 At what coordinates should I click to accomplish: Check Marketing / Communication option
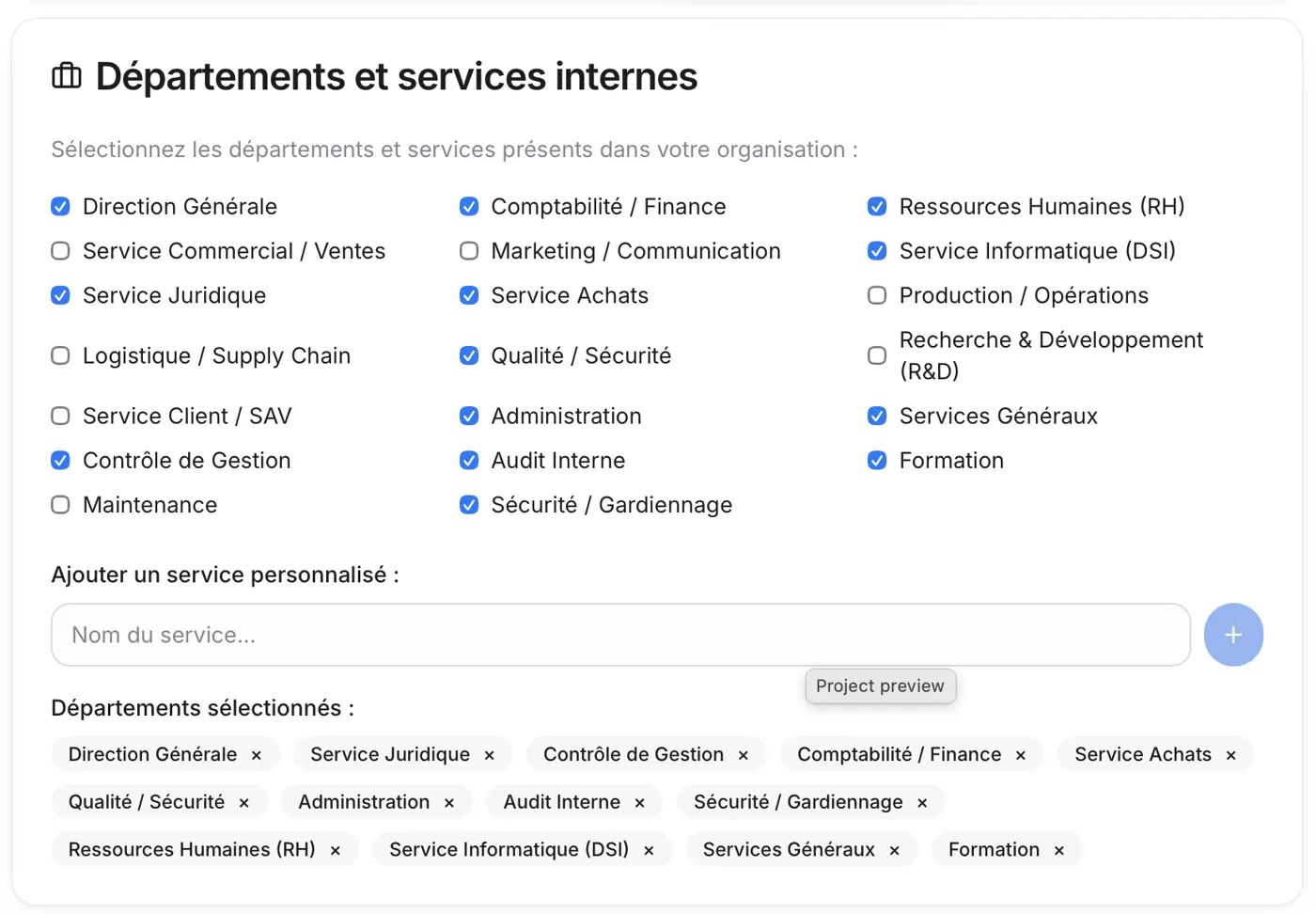point(469,251)
